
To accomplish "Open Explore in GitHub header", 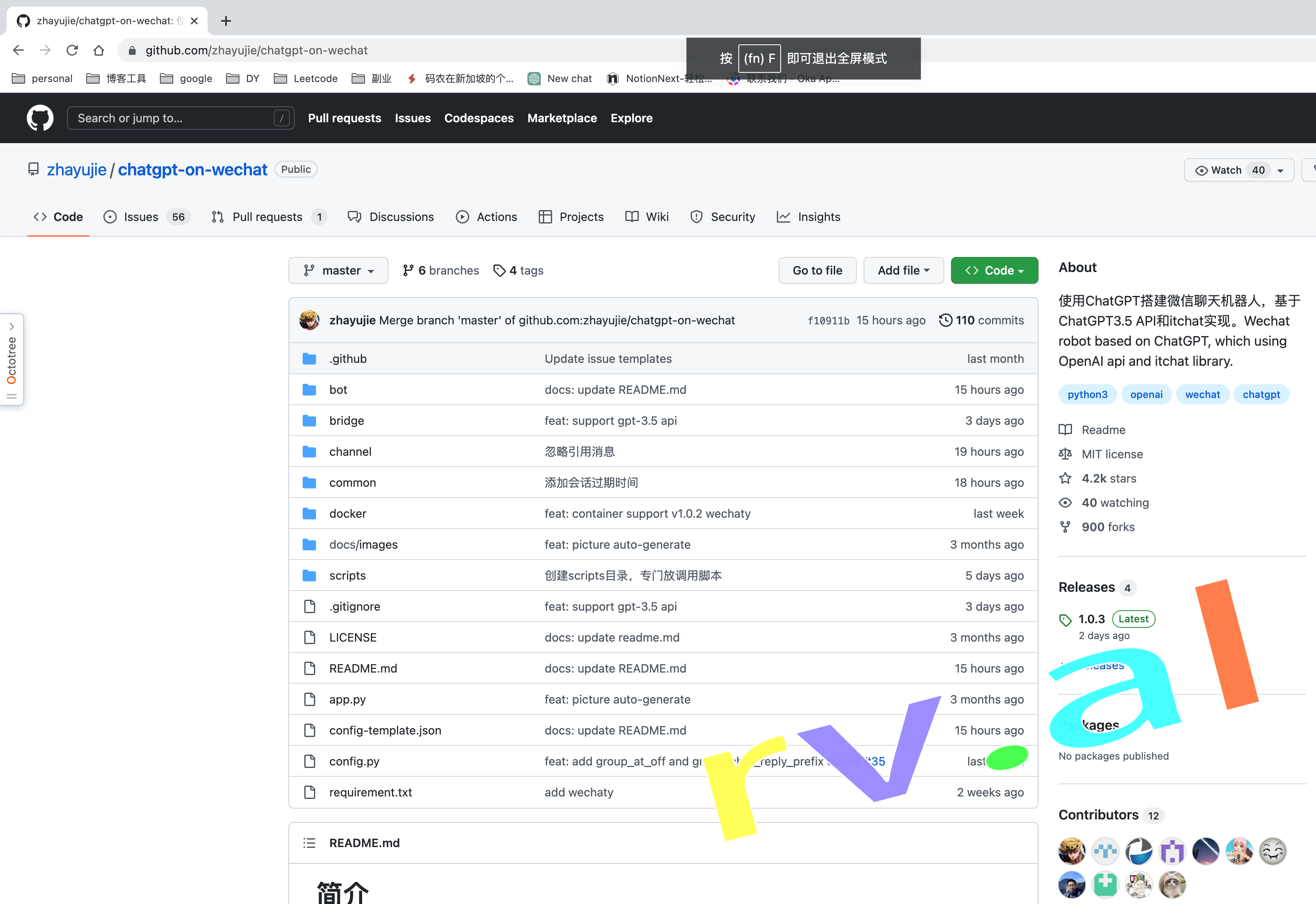I will point(632,118).
